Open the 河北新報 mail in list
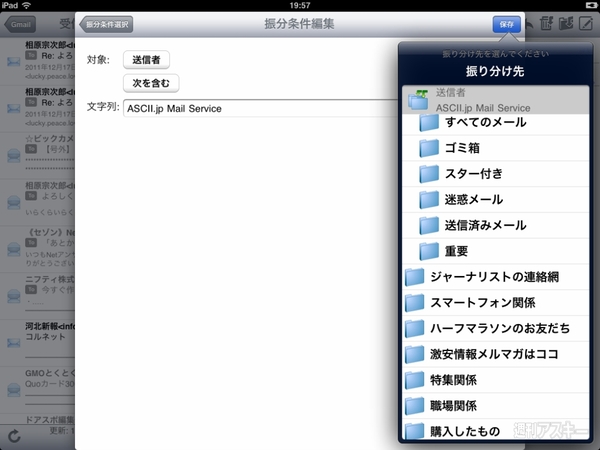The width and height of the screenshot is (600, 450). (x=38, y=342)
